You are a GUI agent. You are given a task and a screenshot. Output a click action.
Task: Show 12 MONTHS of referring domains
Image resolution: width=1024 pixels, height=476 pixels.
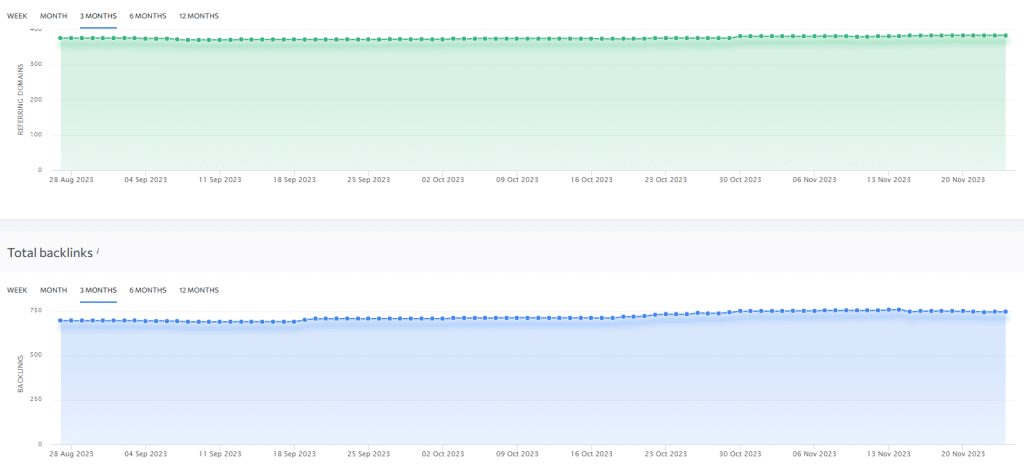(198, 16)
